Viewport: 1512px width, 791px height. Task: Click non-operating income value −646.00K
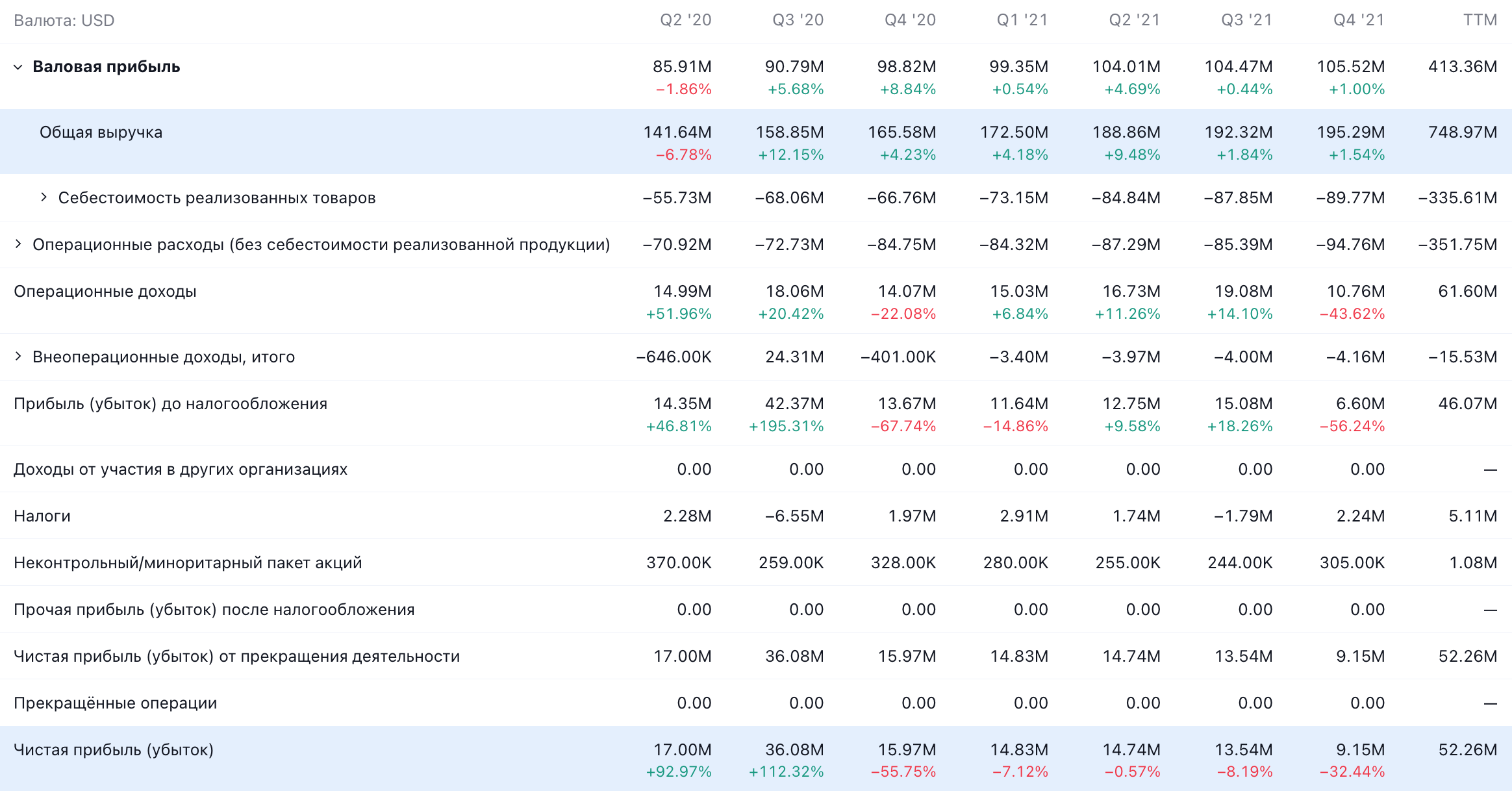click(674, 357)
